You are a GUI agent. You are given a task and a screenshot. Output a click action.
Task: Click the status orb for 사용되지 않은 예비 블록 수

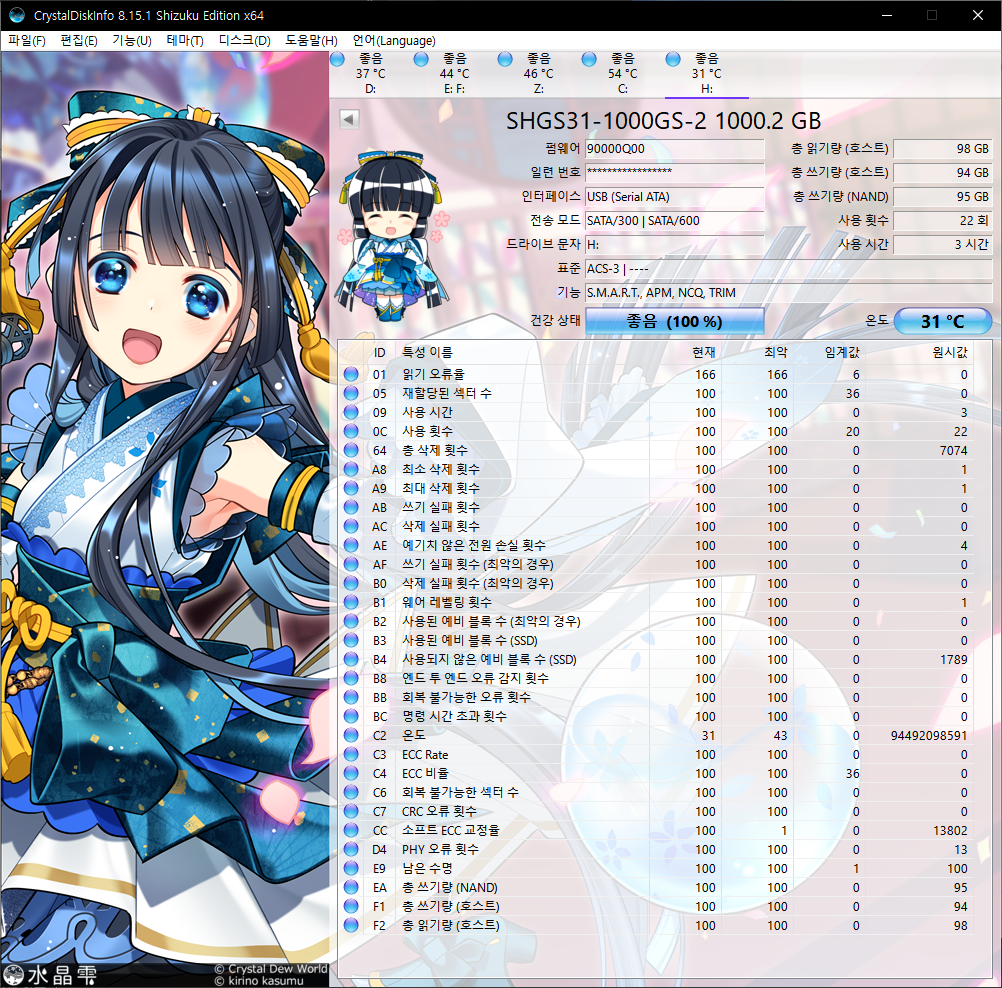(351, 660)
